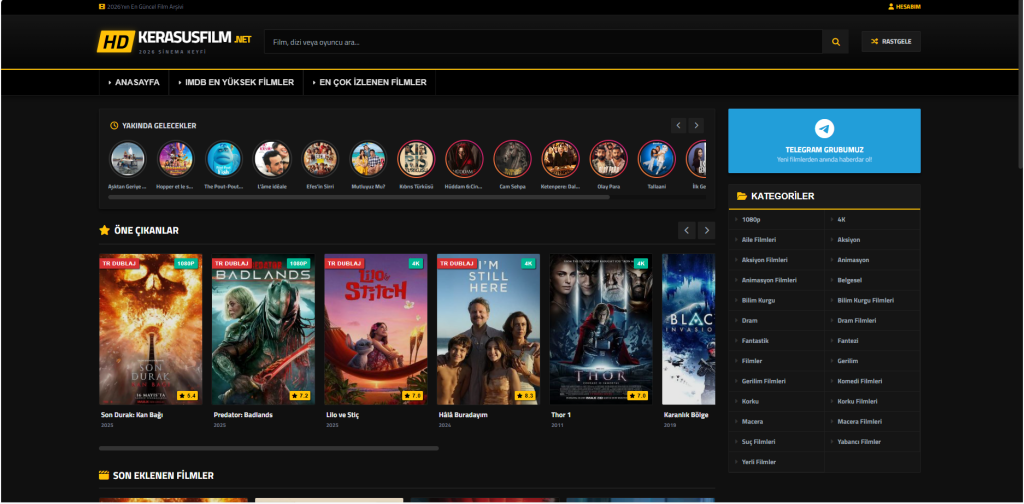Open IMDB En Yüksek Filmler menu
The height and width of the screenshot is (504, 1024).
pos(236,82)
